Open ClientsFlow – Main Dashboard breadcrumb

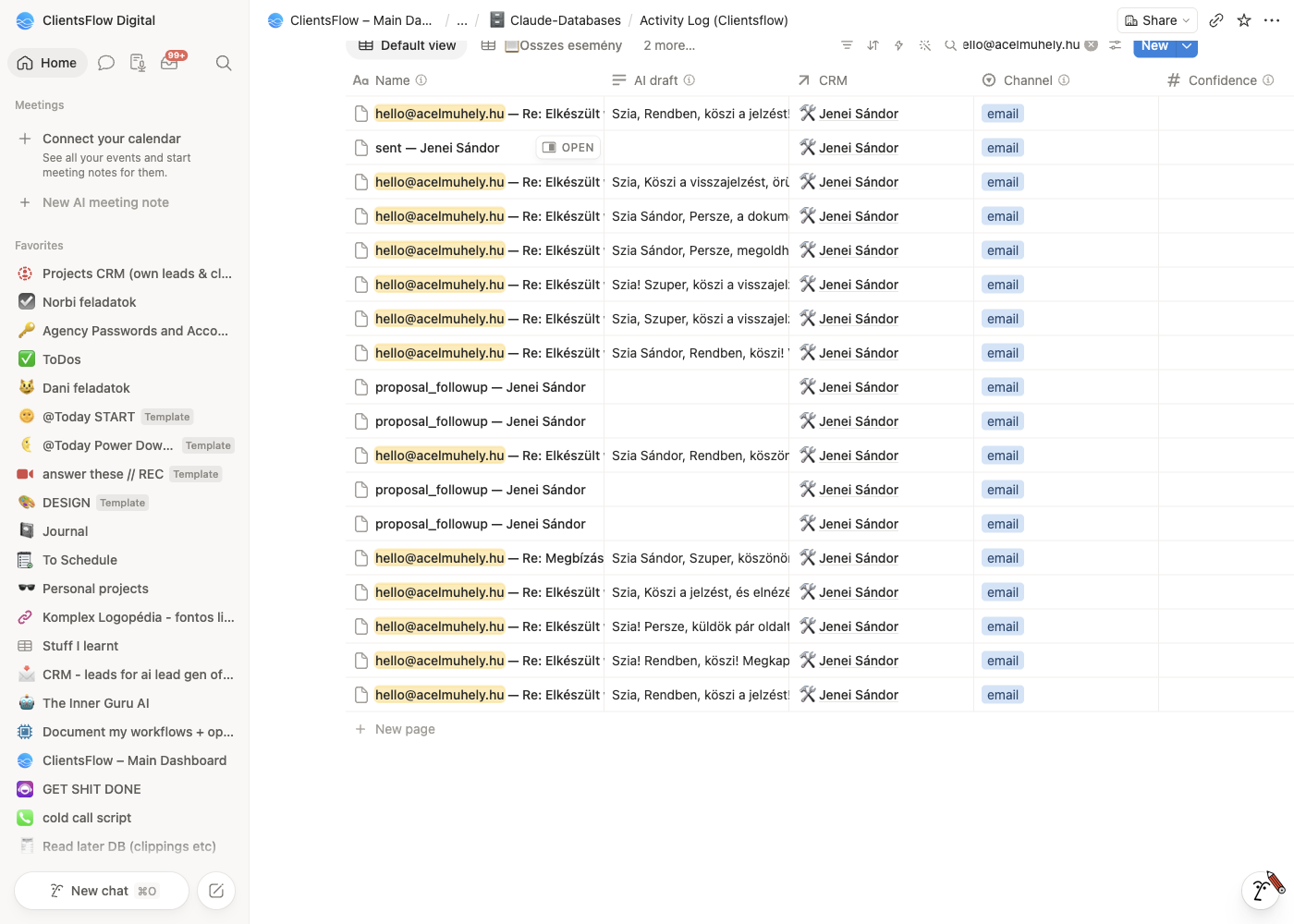pyautogui.click(x=350, y=20)
